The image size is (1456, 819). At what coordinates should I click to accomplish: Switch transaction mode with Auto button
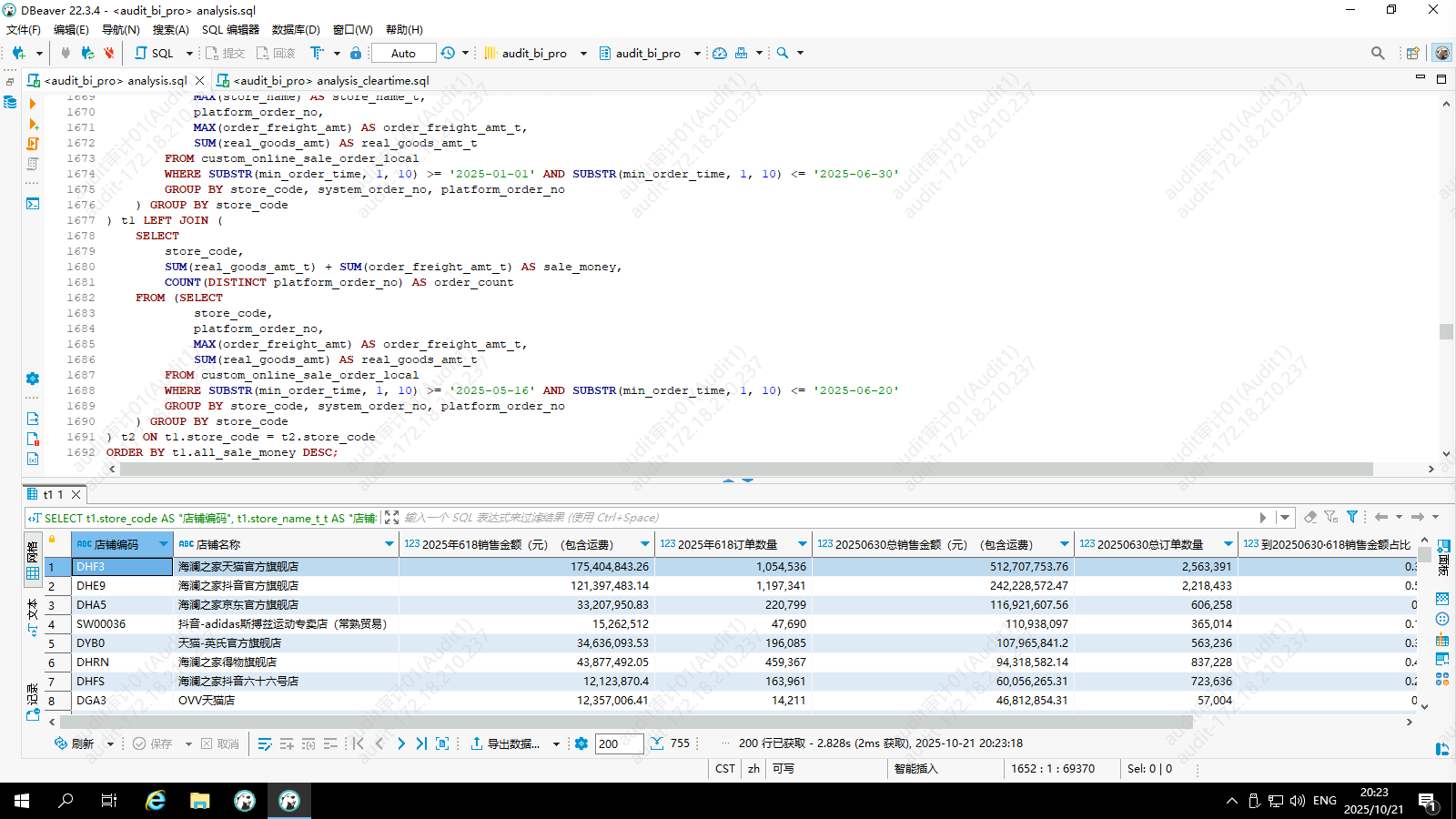pyautogui.click(x=403, y=53)
